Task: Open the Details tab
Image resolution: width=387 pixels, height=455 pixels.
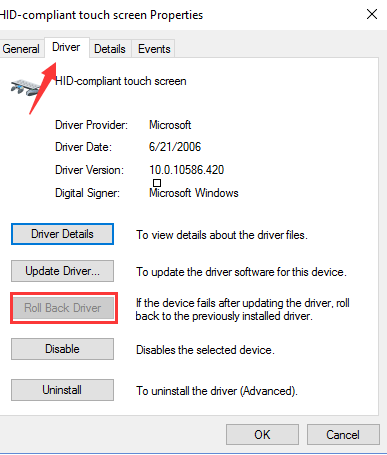Action: [110, 49]
